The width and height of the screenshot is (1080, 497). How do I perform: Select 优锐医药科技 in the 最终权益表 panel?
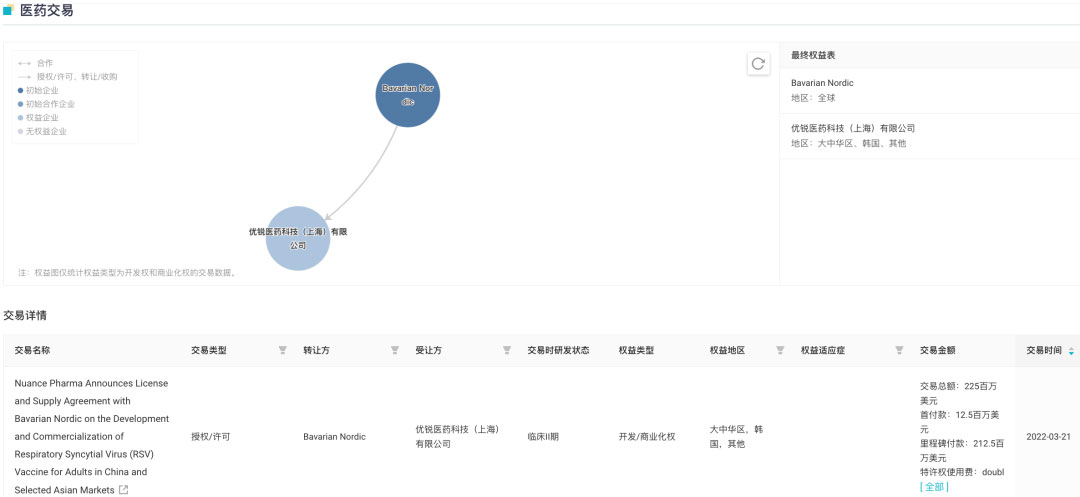coord(852,128)
